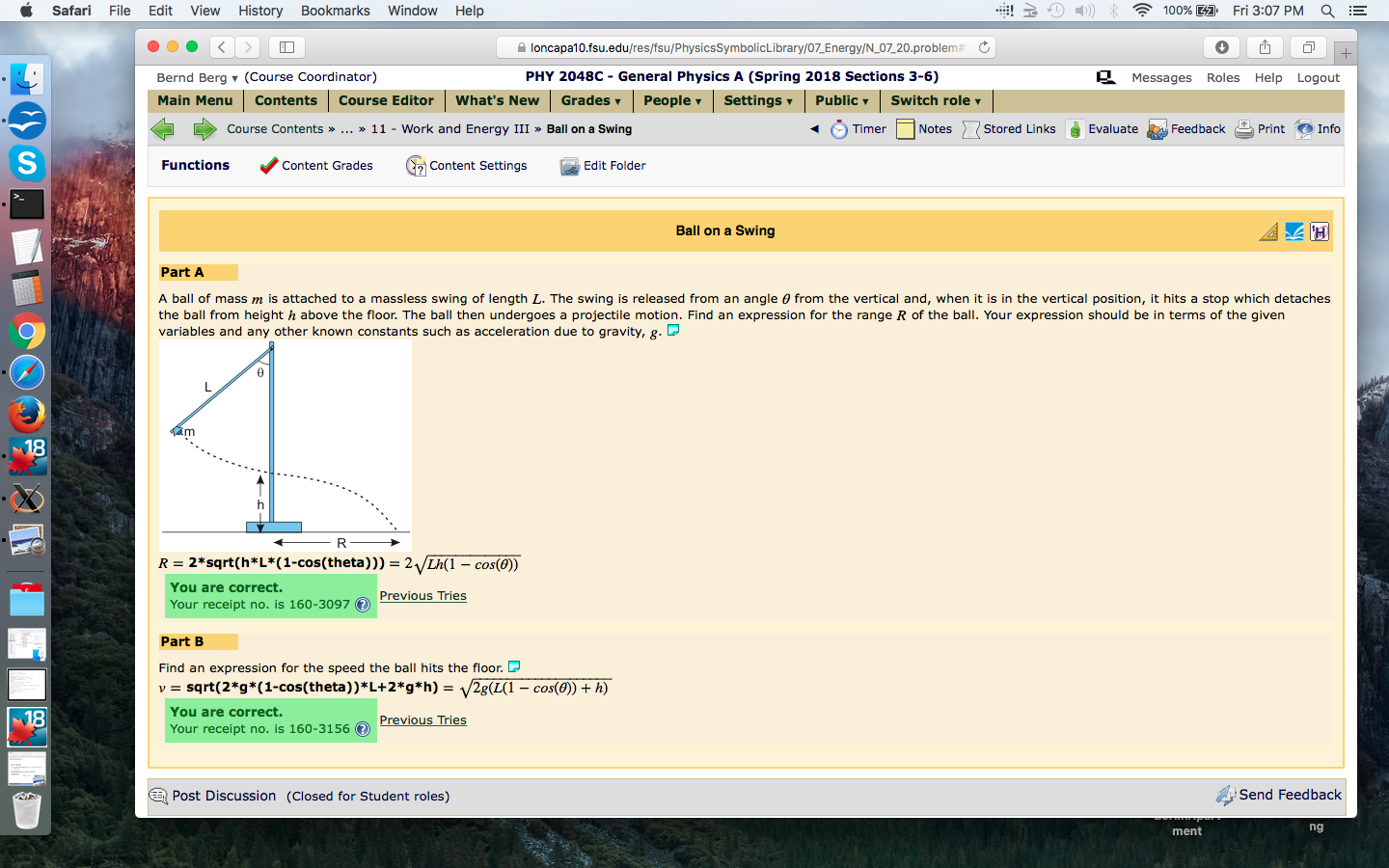Open Spotlight search in menu bar
This screenshot has height=868, width=1389.
pos(1328,11)
